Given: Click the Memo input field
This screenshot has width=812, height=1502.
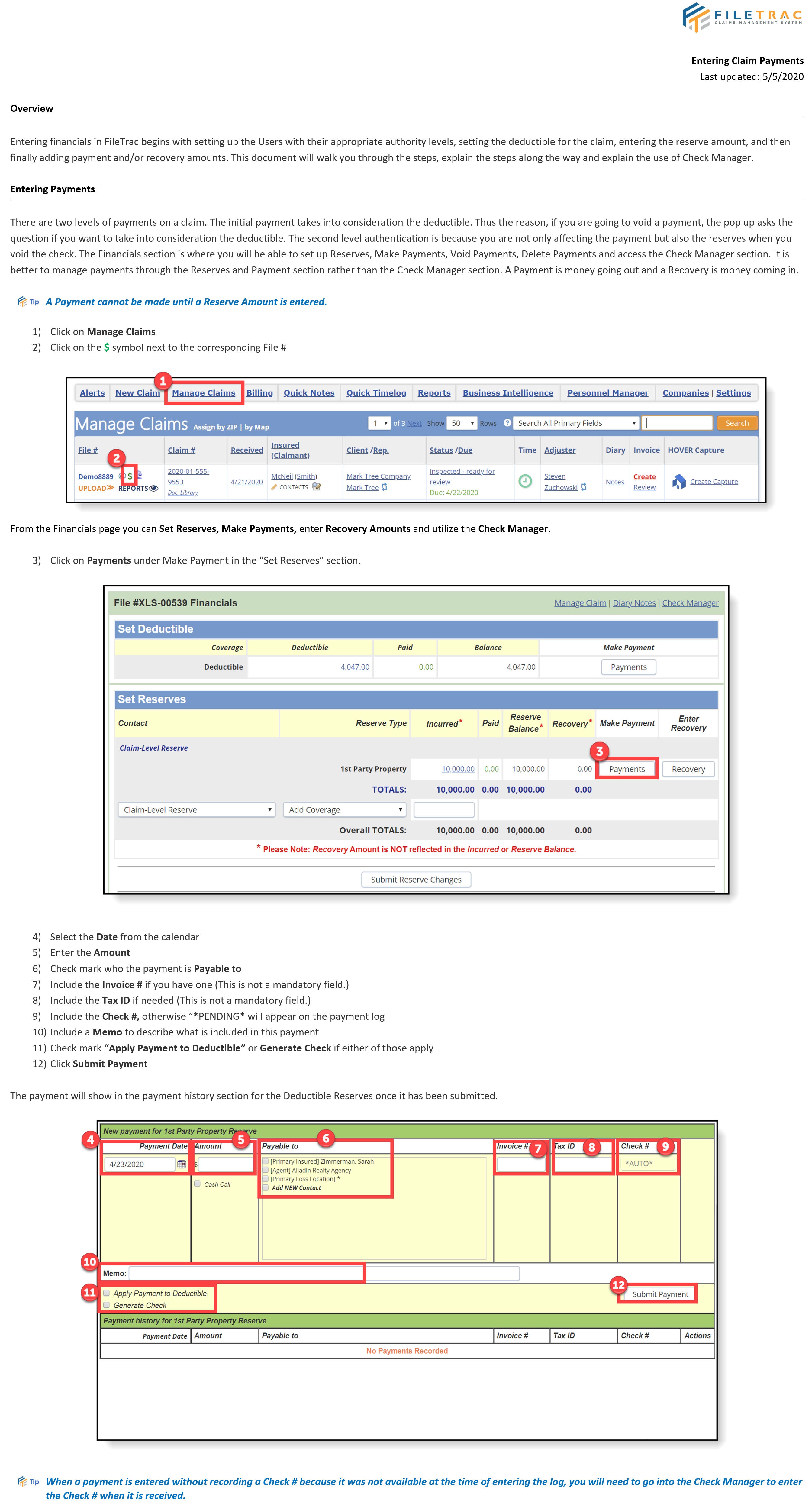Looking at the screenshot, I should (x=245, y=1273).
